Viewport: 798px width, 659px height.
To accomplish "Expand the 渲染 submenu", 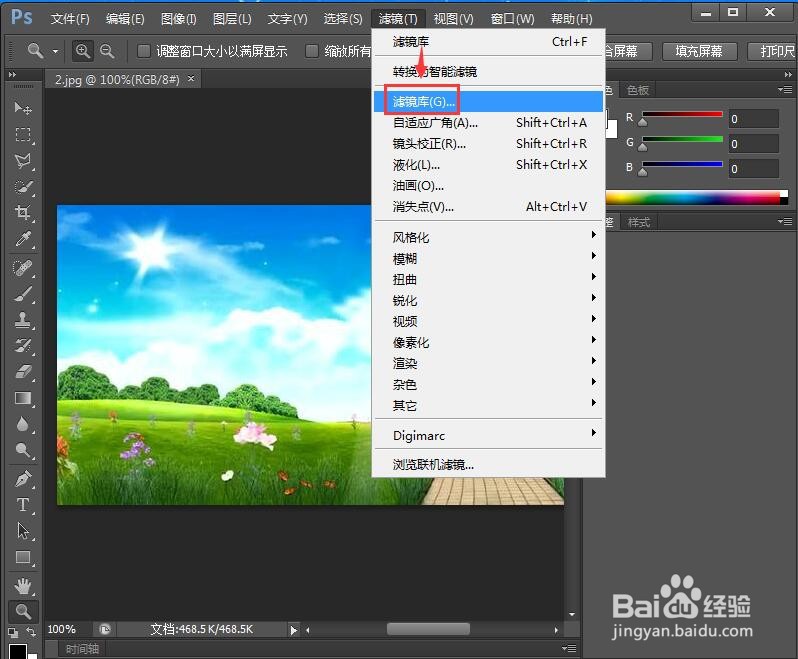I will [x=489, y=363].
